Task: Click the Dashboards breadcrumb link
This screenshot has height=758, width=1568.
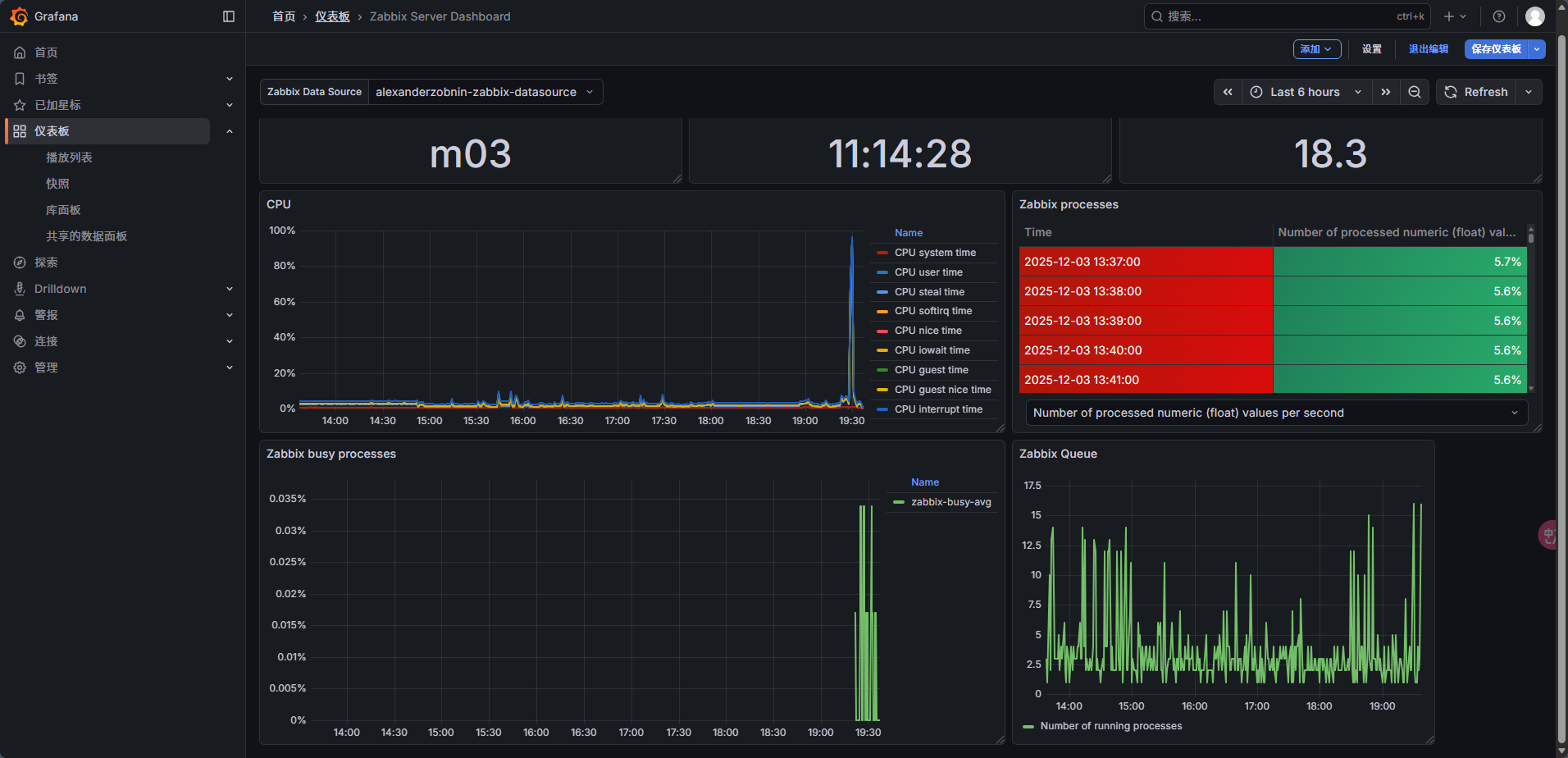Action: point(332,16)
